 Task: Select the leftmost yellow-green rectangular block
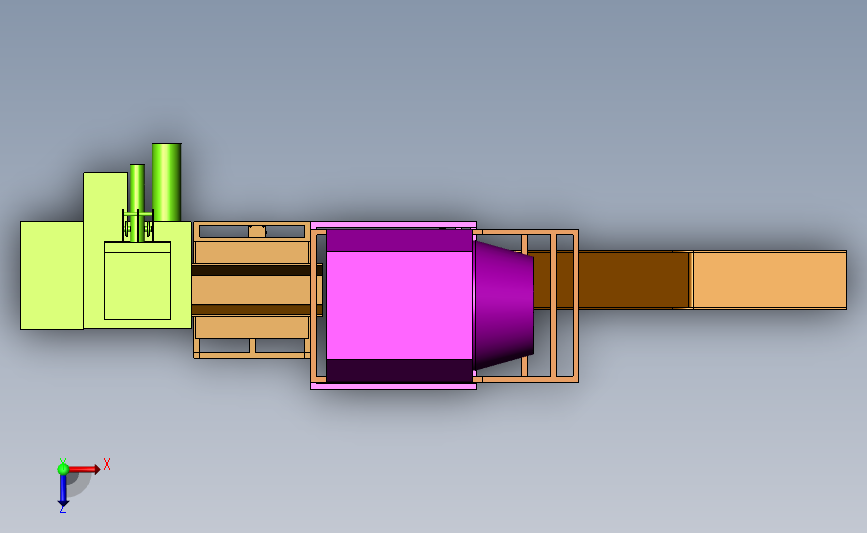click(x=52, y=275)
